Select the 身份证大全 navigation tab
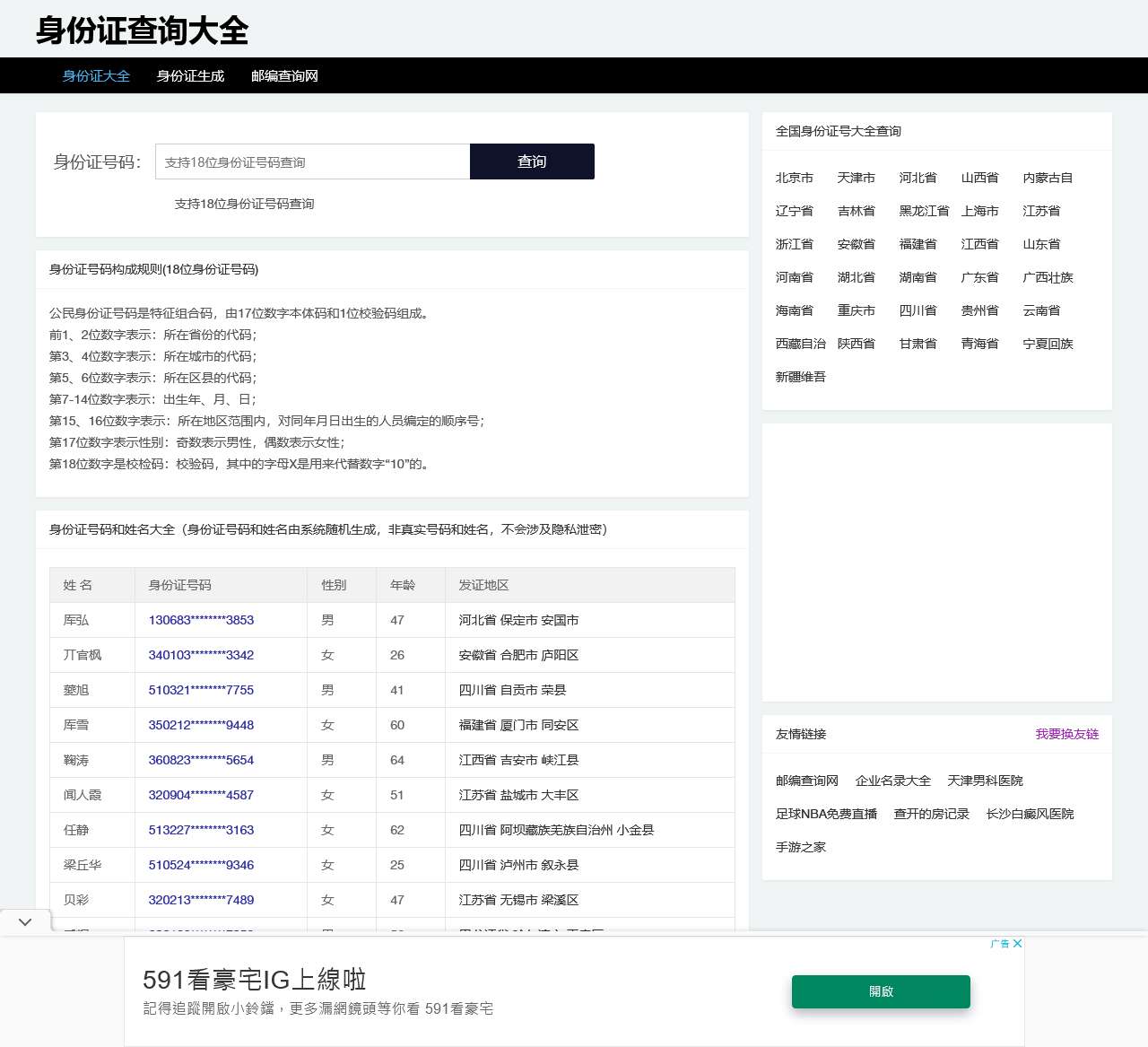1148x1047 pixels. (95, 76)
